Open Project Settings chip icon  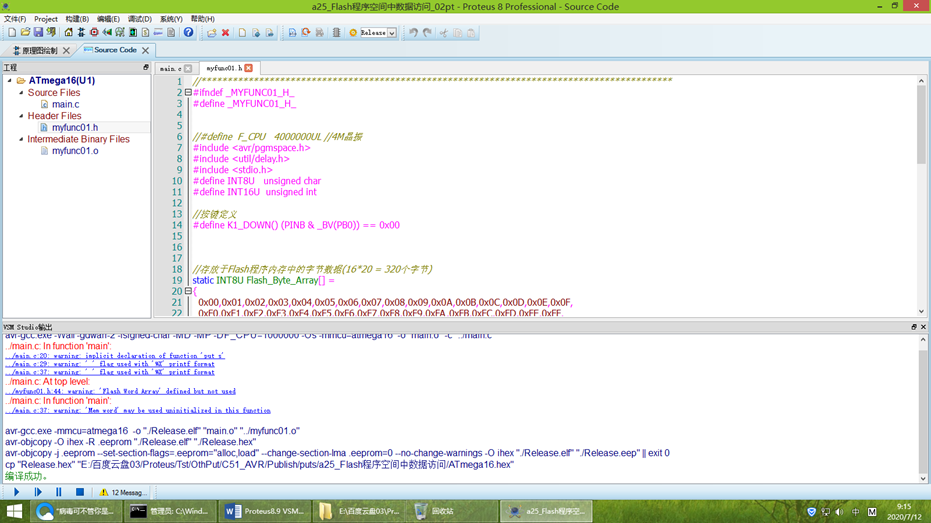click(336, 33)
